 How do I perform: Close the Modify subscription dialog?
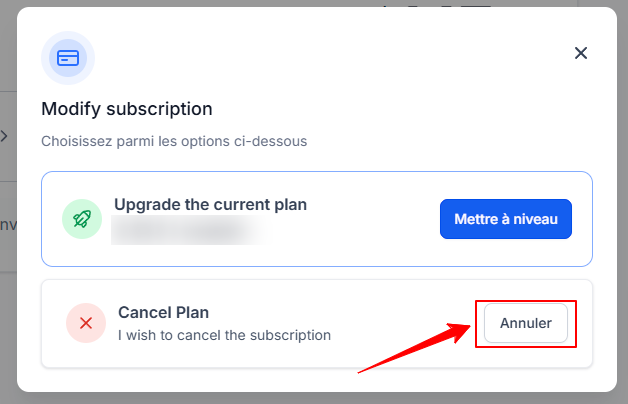point(581,53)
